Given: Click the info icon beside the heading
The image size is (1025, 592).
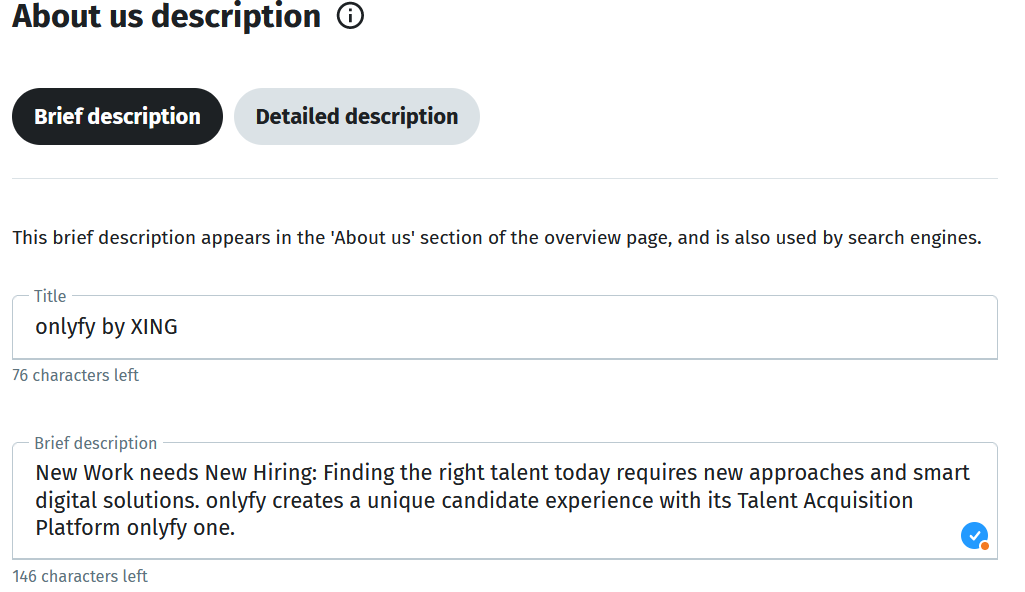Looking at the screenshot, I should pos(350,16).
